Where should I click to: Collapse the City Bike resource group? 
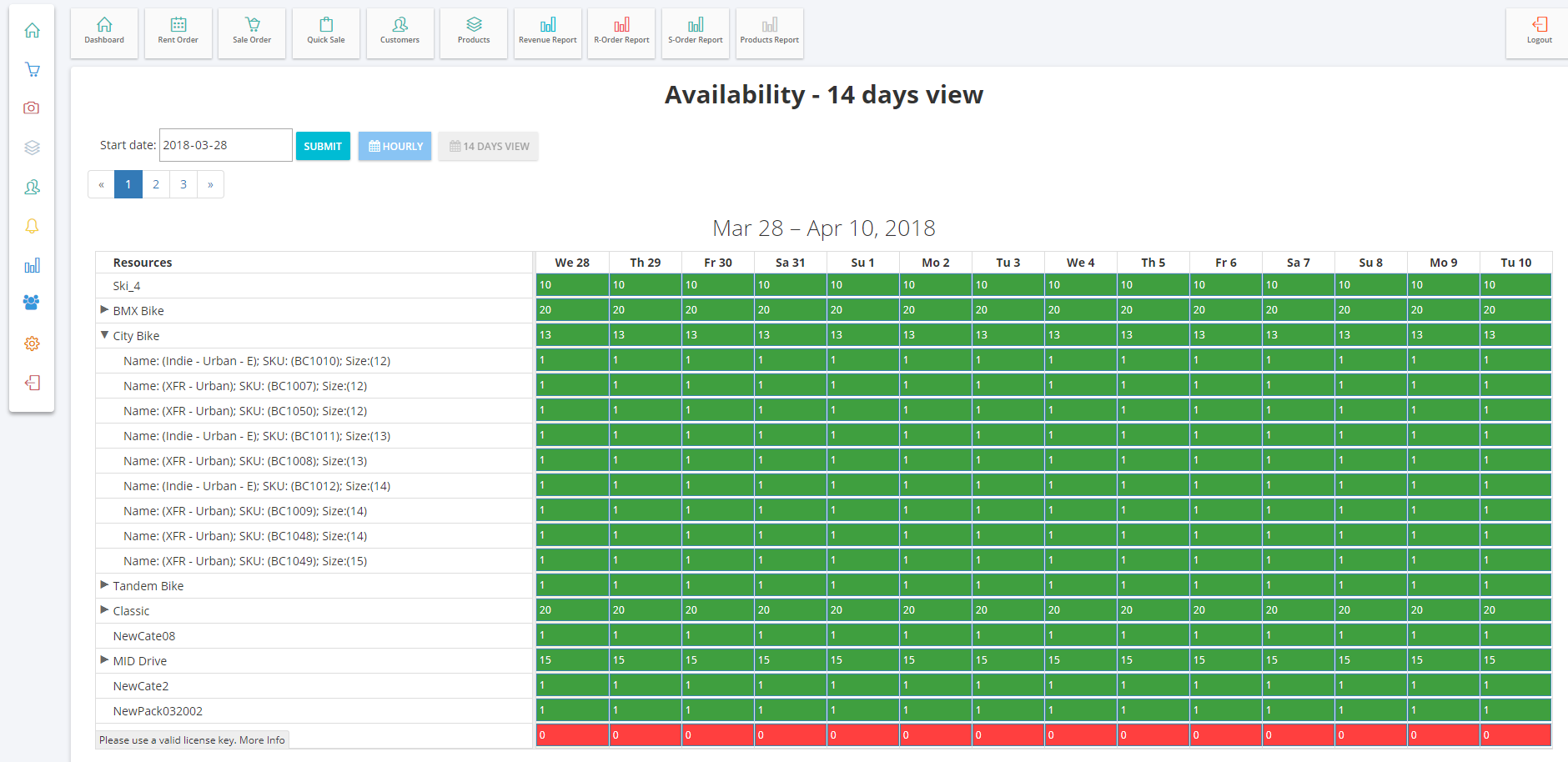click(104, 335)
